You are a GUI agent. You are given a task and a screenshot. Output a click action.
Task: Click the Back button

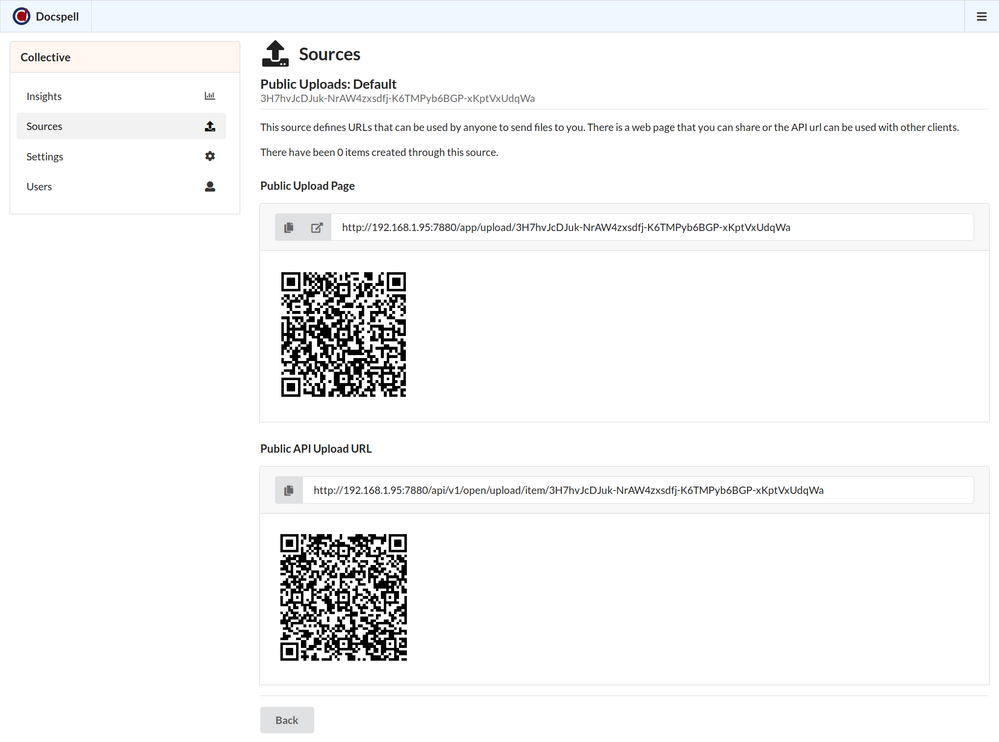point(287,720)
